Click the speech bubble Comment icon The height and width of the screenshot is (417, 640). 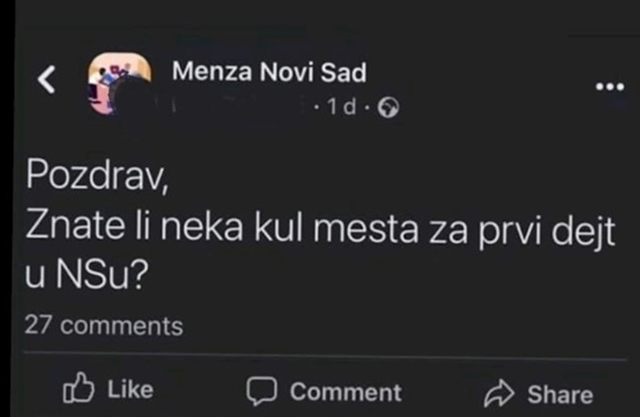[x=262, y=391]
